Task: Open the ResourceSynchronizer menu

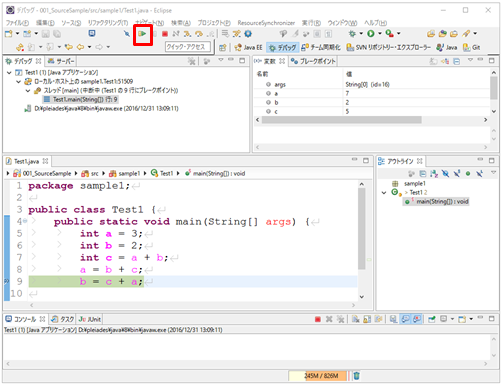Action: (266, 23)
